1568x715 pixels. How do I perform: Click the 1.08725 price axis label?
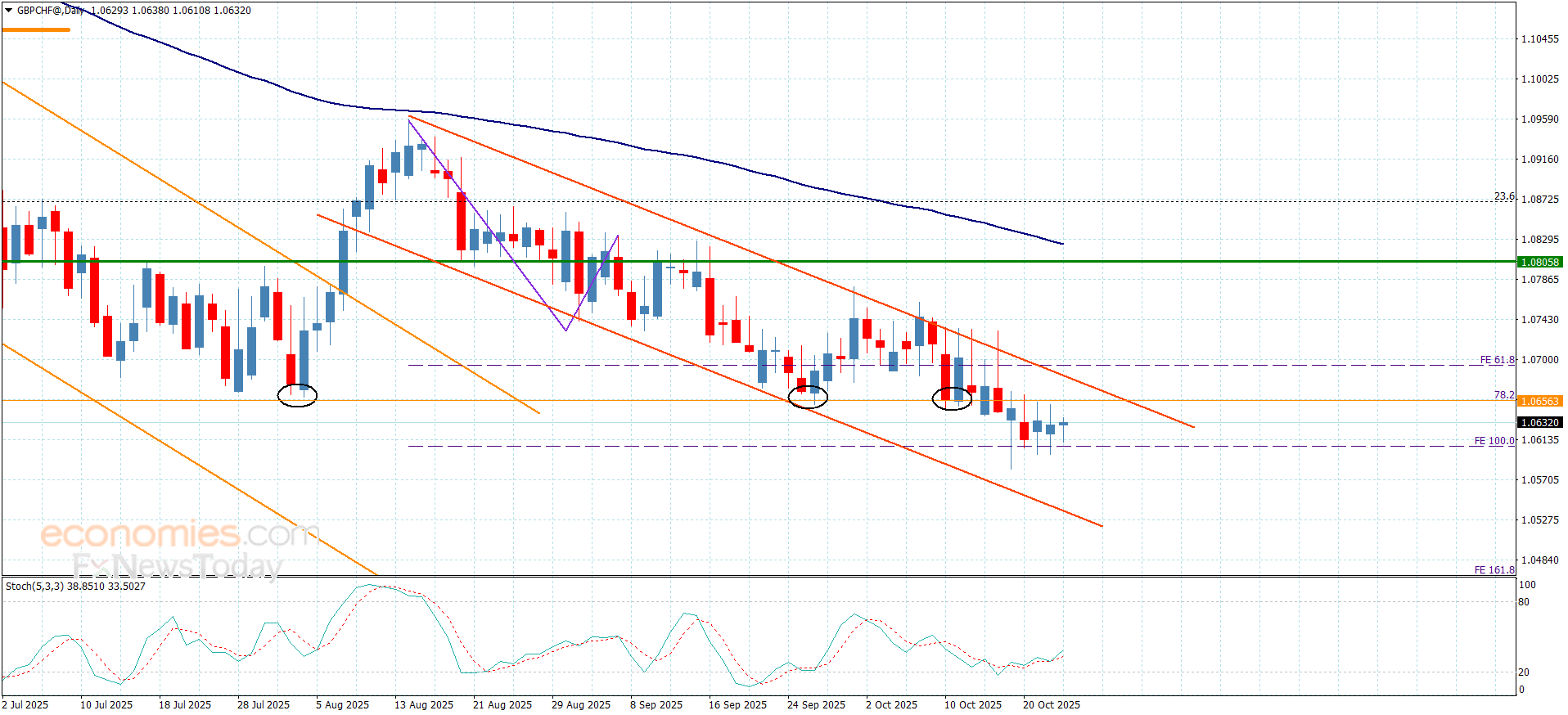pyautogui.click(x=1540, y=200)
